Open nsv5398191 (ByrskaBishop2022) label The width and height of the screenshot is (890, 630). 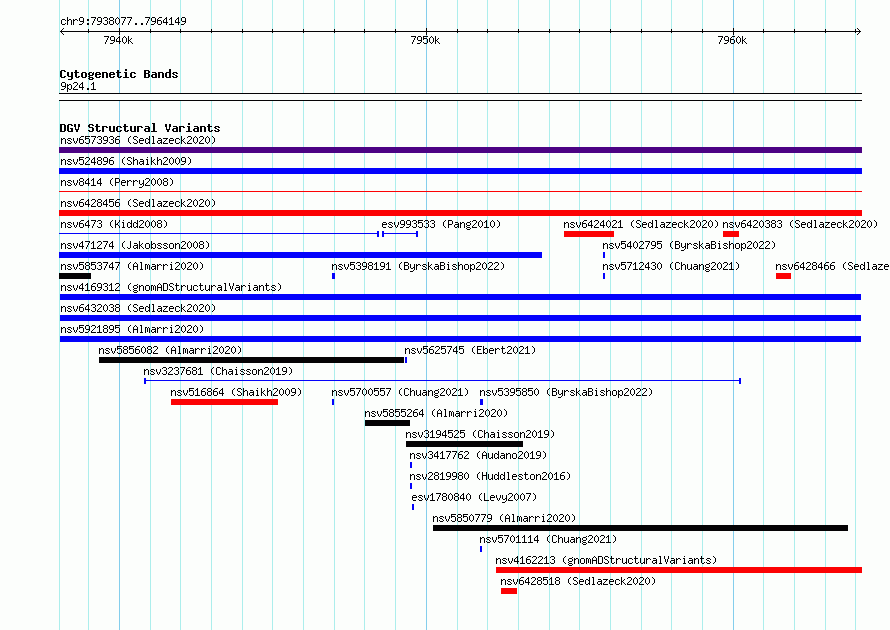(418, 266)
